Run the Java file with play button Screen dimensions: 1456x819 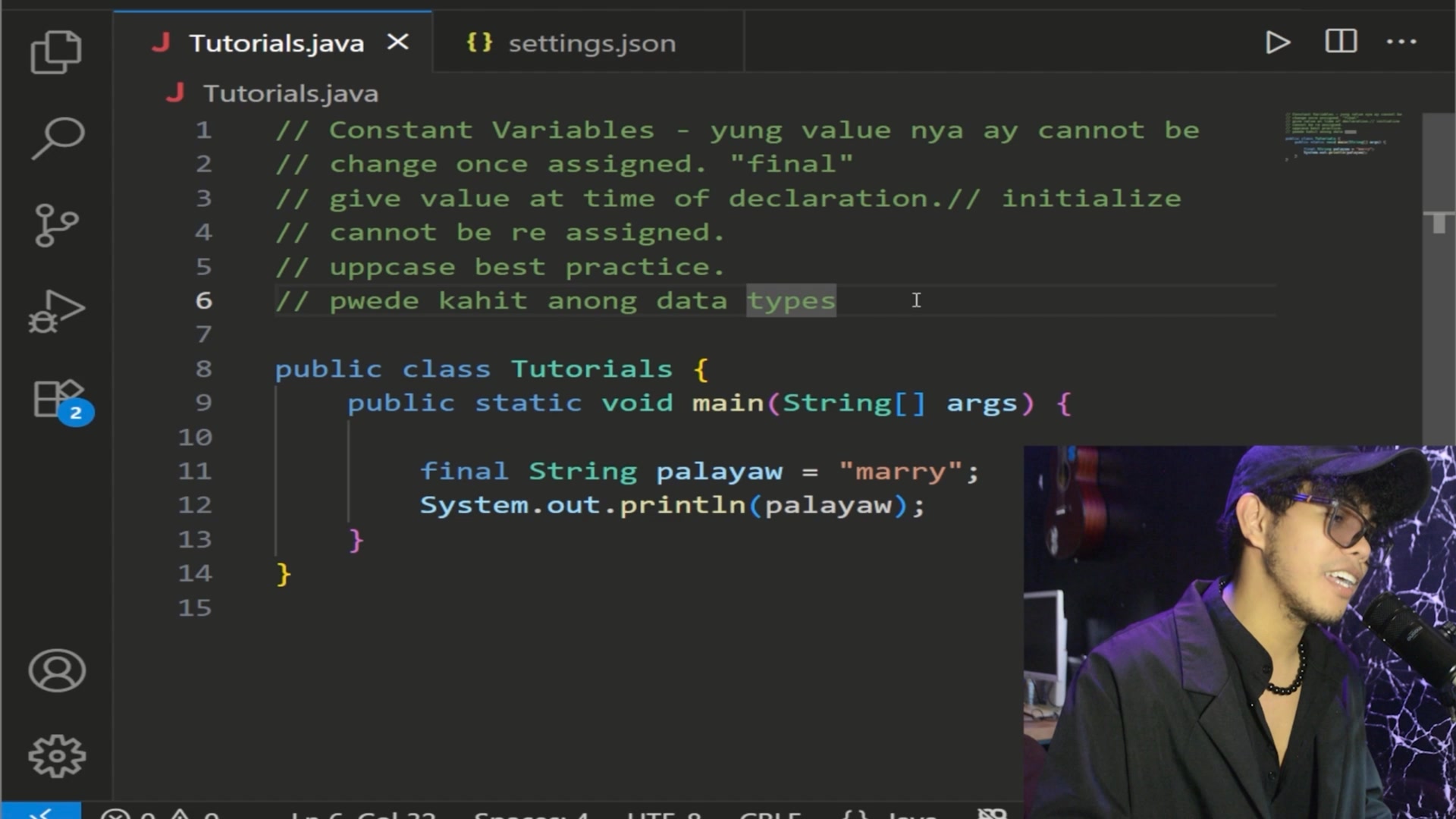tap(1278, 42)
